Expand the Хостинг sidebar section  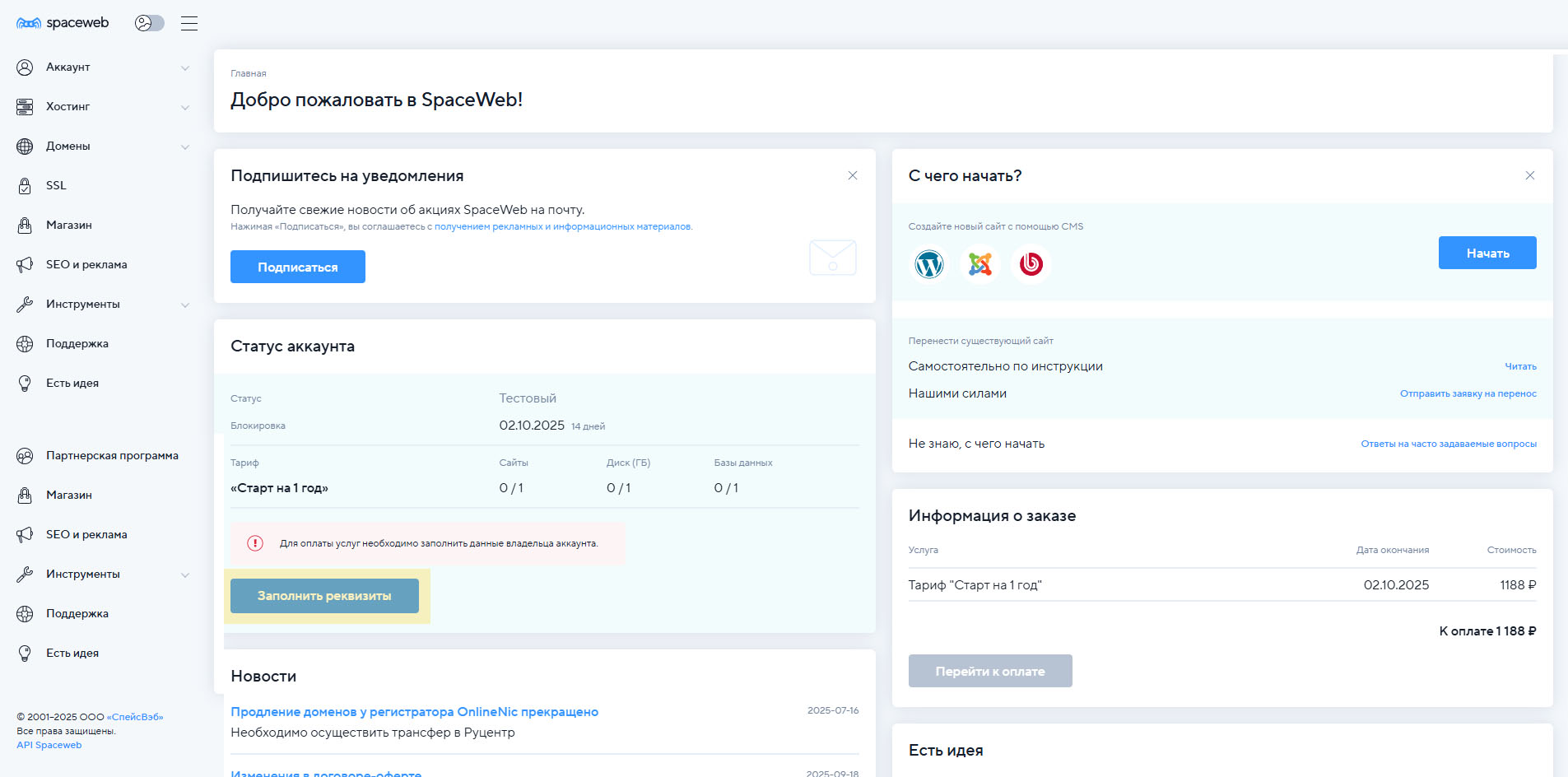click(185, 107)
